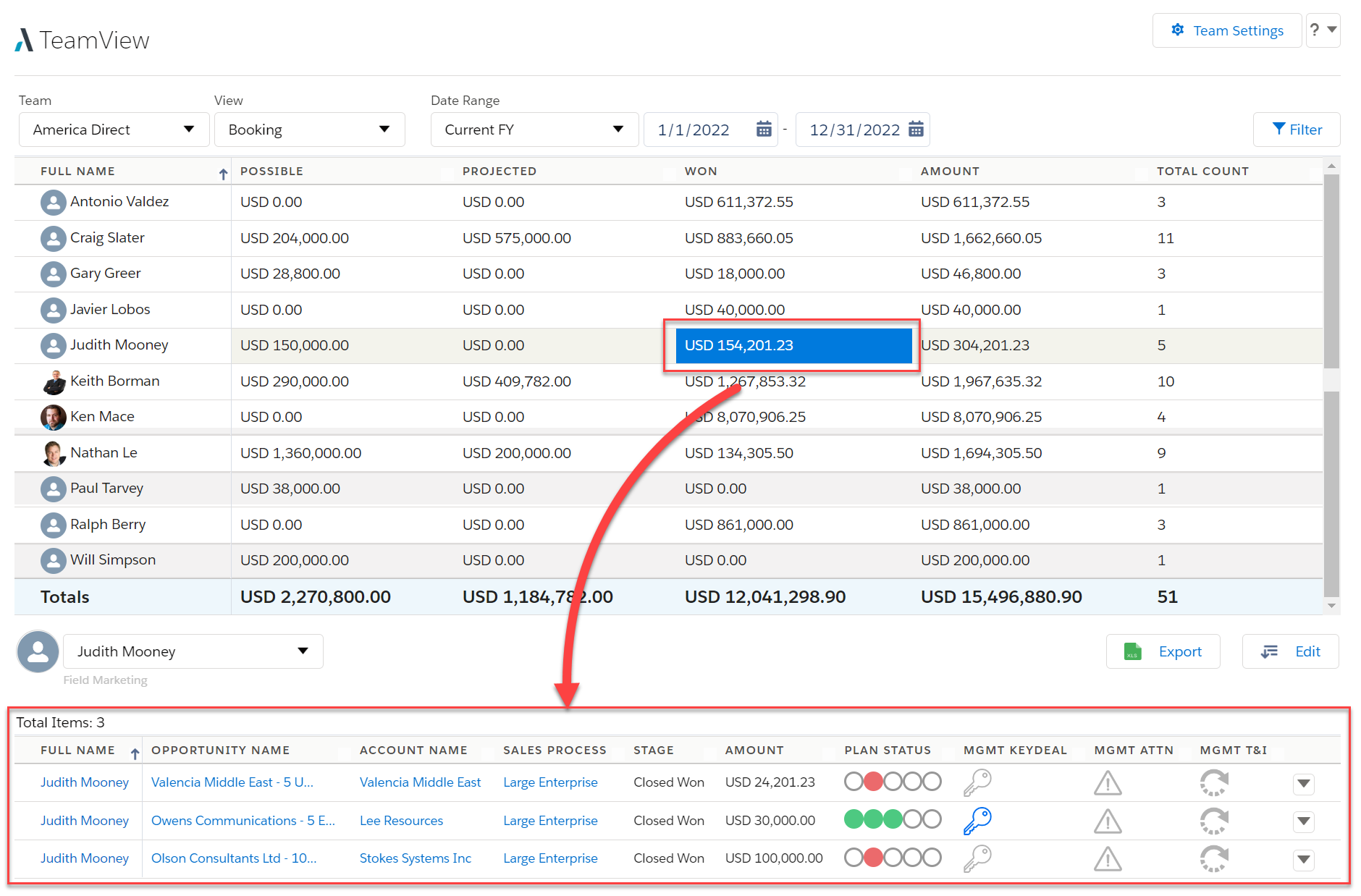Click the Team Settings button label
1361x896 pixels.
(x=1238, y=30)
